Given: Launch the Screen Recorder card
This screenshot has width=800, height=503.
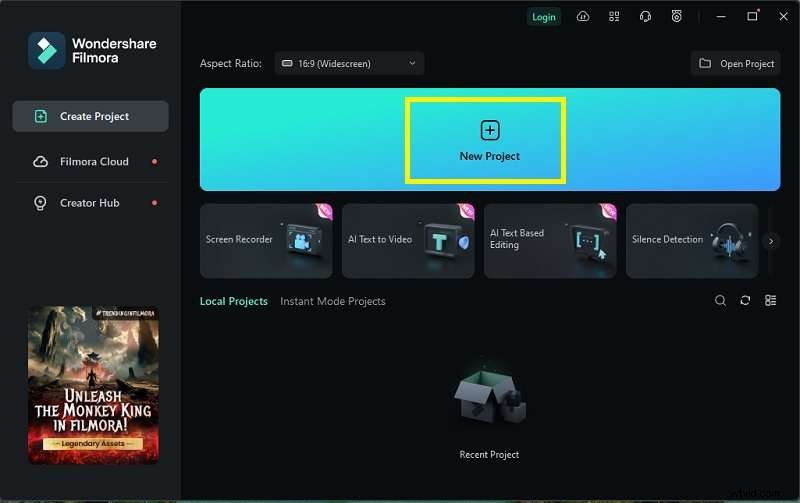Looking at the screenshot, I should pyautogui.click(x=266, y=240).
